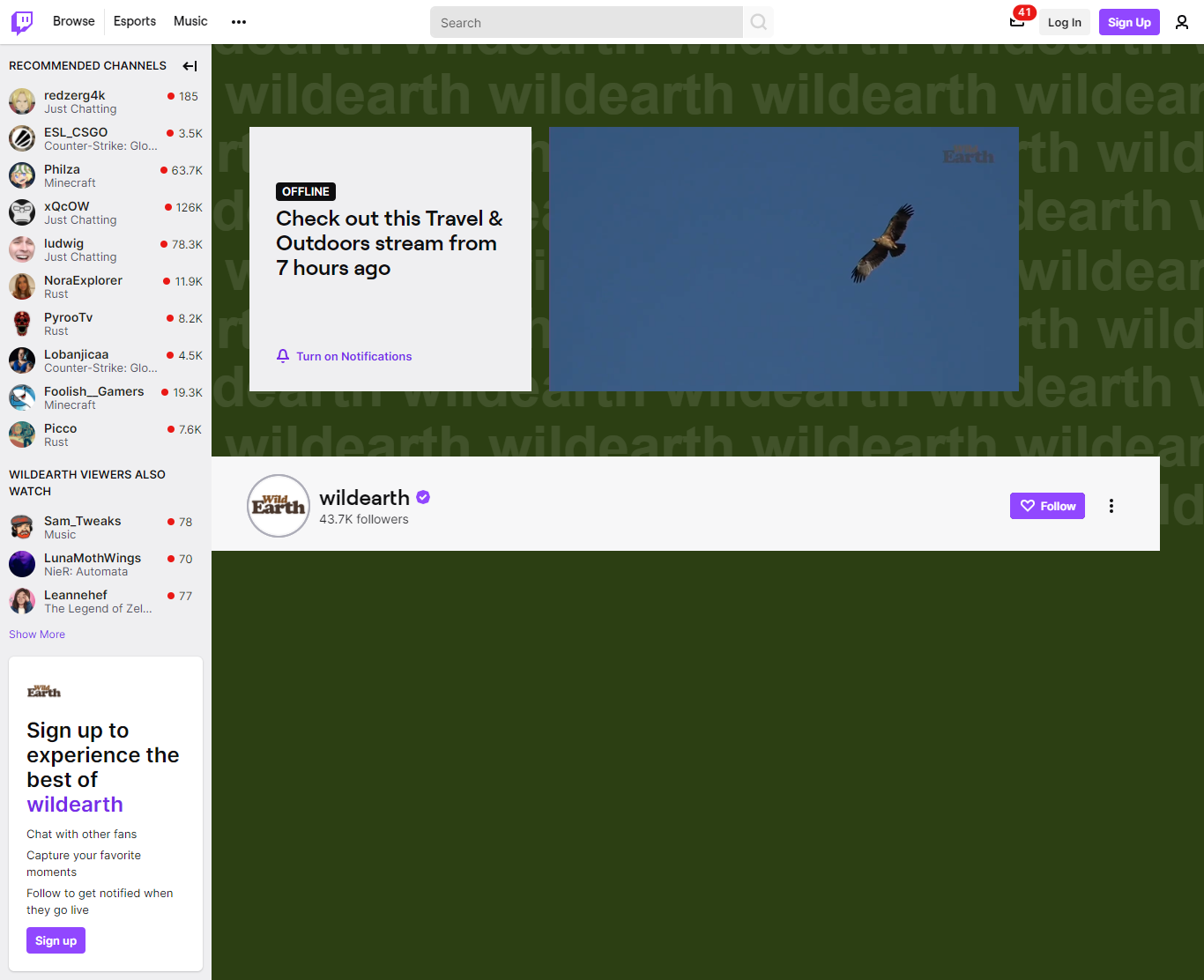Click the search magnifier button
The height and width of the screenshot is (980, 1204).
758,22
